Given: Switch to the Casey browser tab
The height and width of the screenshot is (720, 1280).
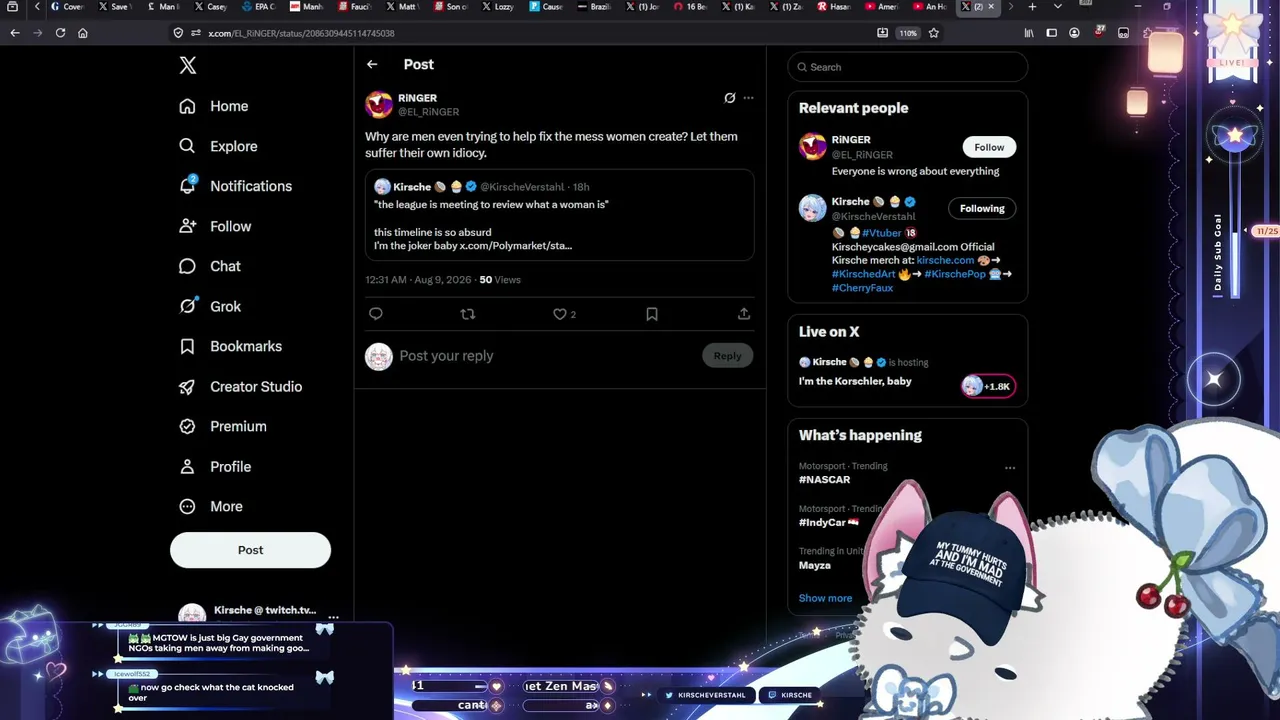Looking at the screenshot, I should click(x=211, y=7).
